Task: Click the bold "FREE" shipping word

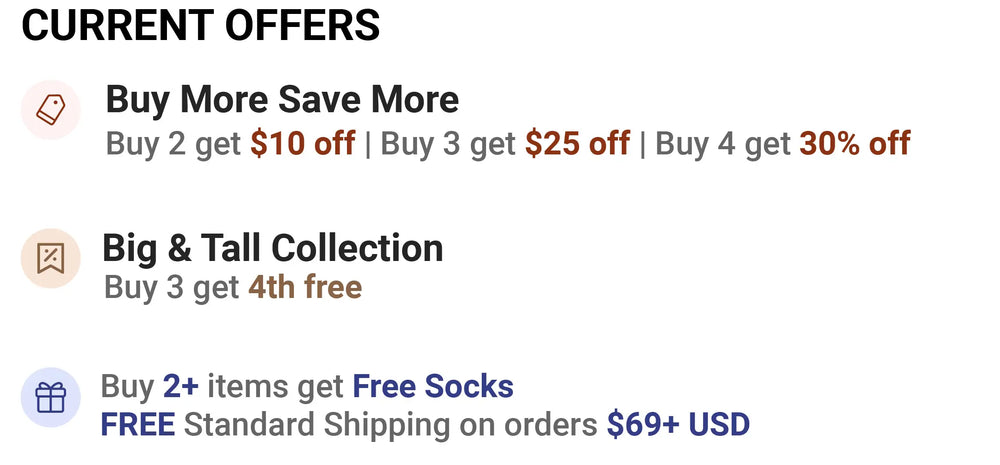Action: 138,425
